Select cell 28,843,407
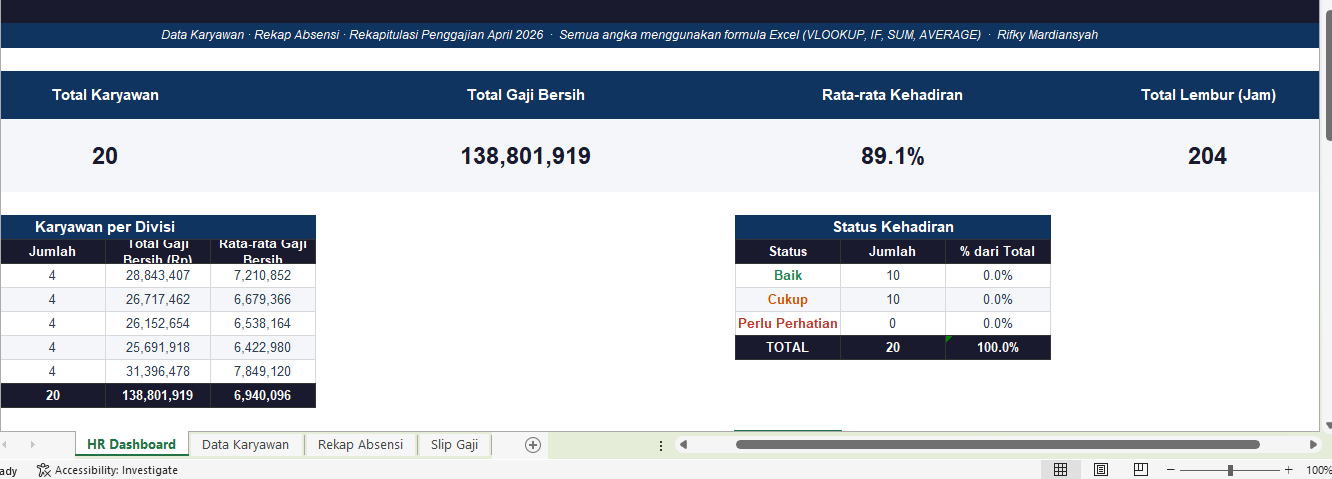Screen dimensions: 1332x479 [x=158, y=275]
